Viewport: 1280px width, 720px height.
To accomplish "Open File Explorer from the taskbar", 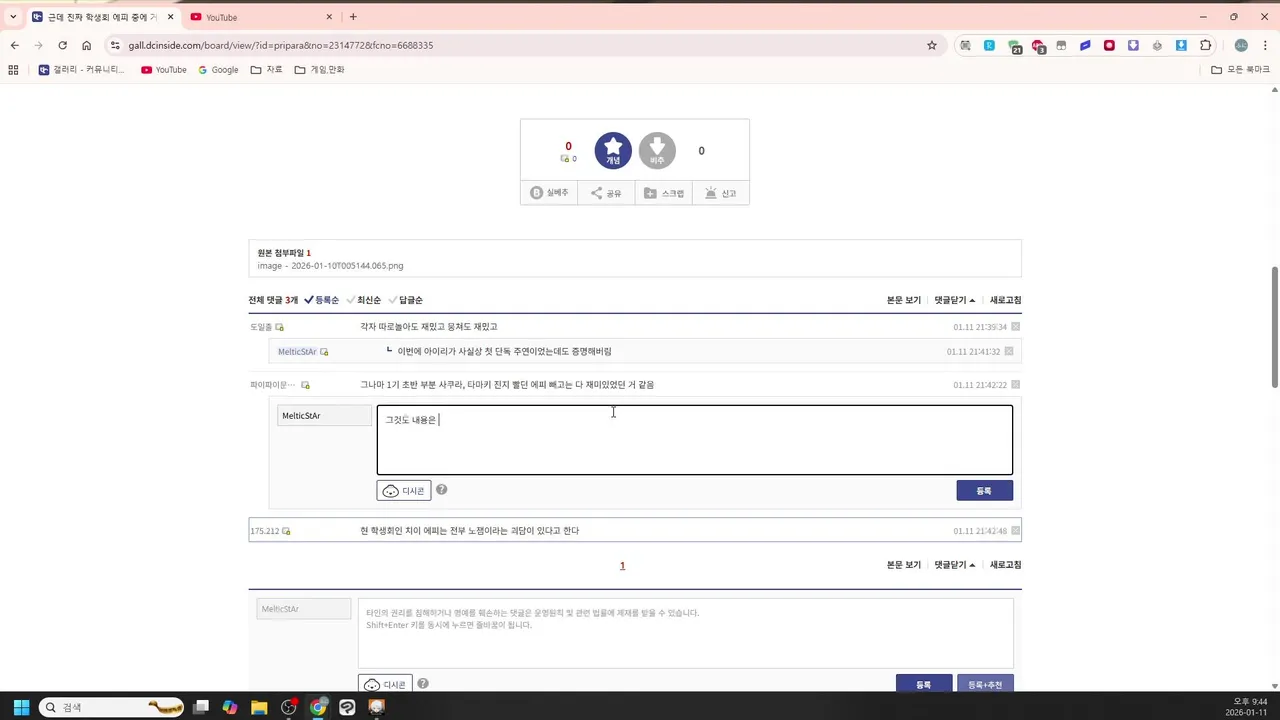I will click(259, 707).
